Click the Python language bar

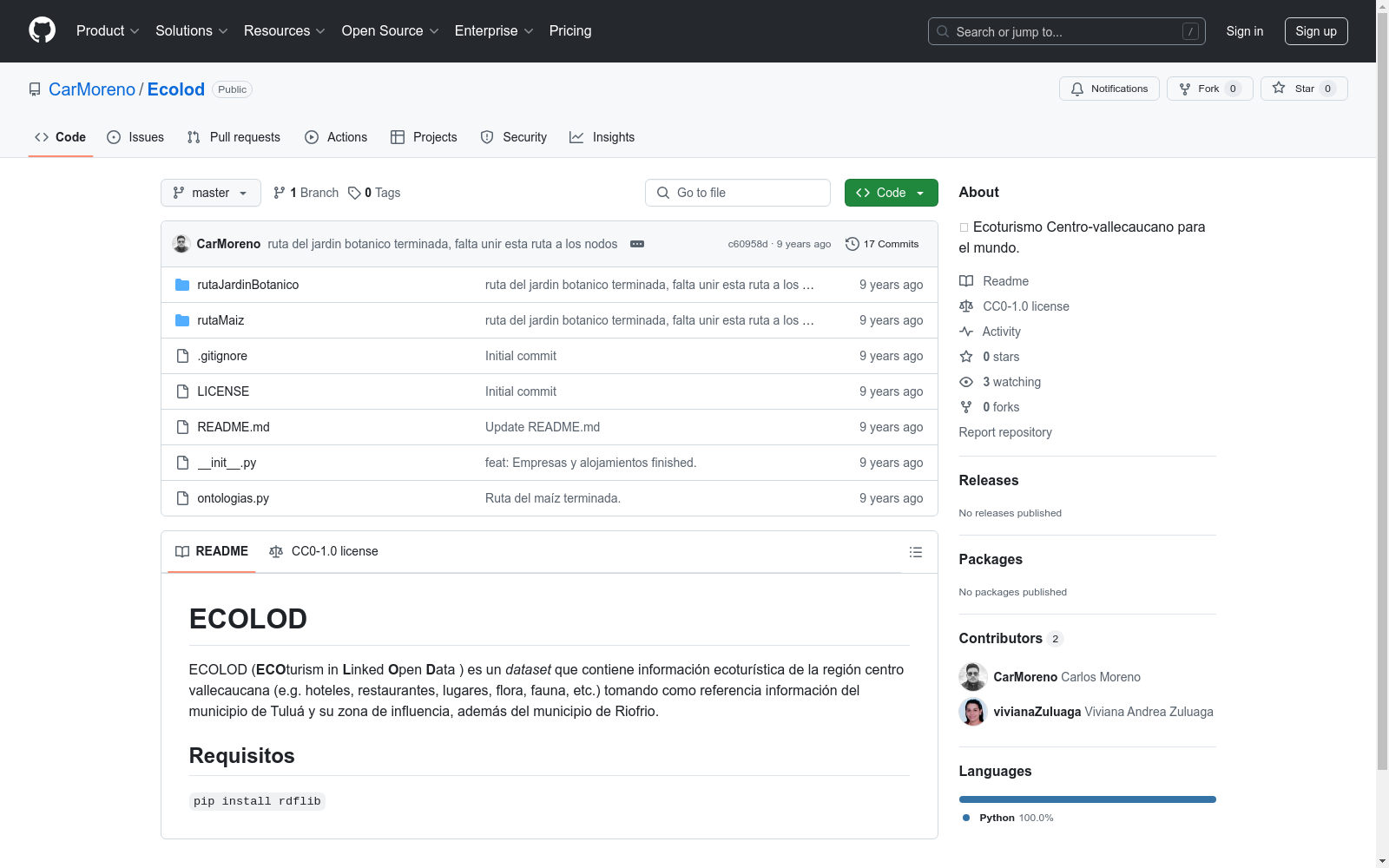pyautogui.click(x=1088, y=799)
